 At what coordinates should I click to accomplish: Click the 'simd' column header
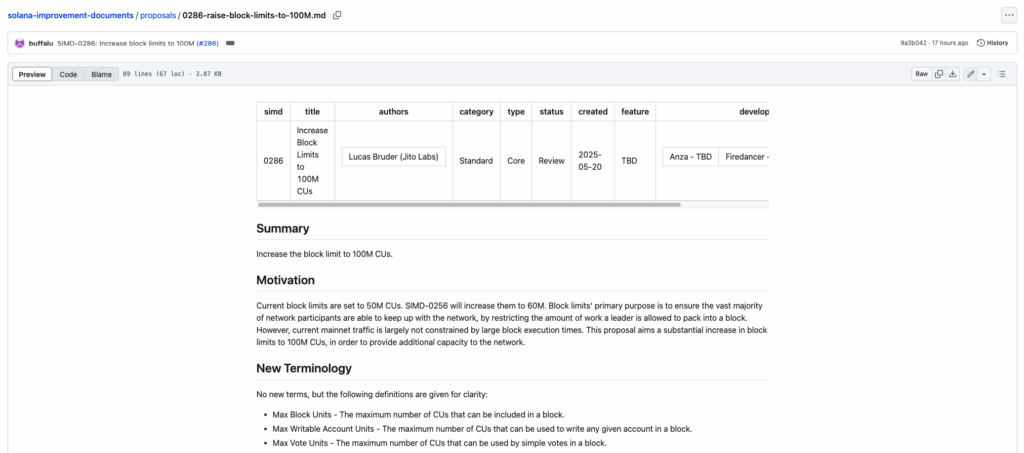click(274, 112)
